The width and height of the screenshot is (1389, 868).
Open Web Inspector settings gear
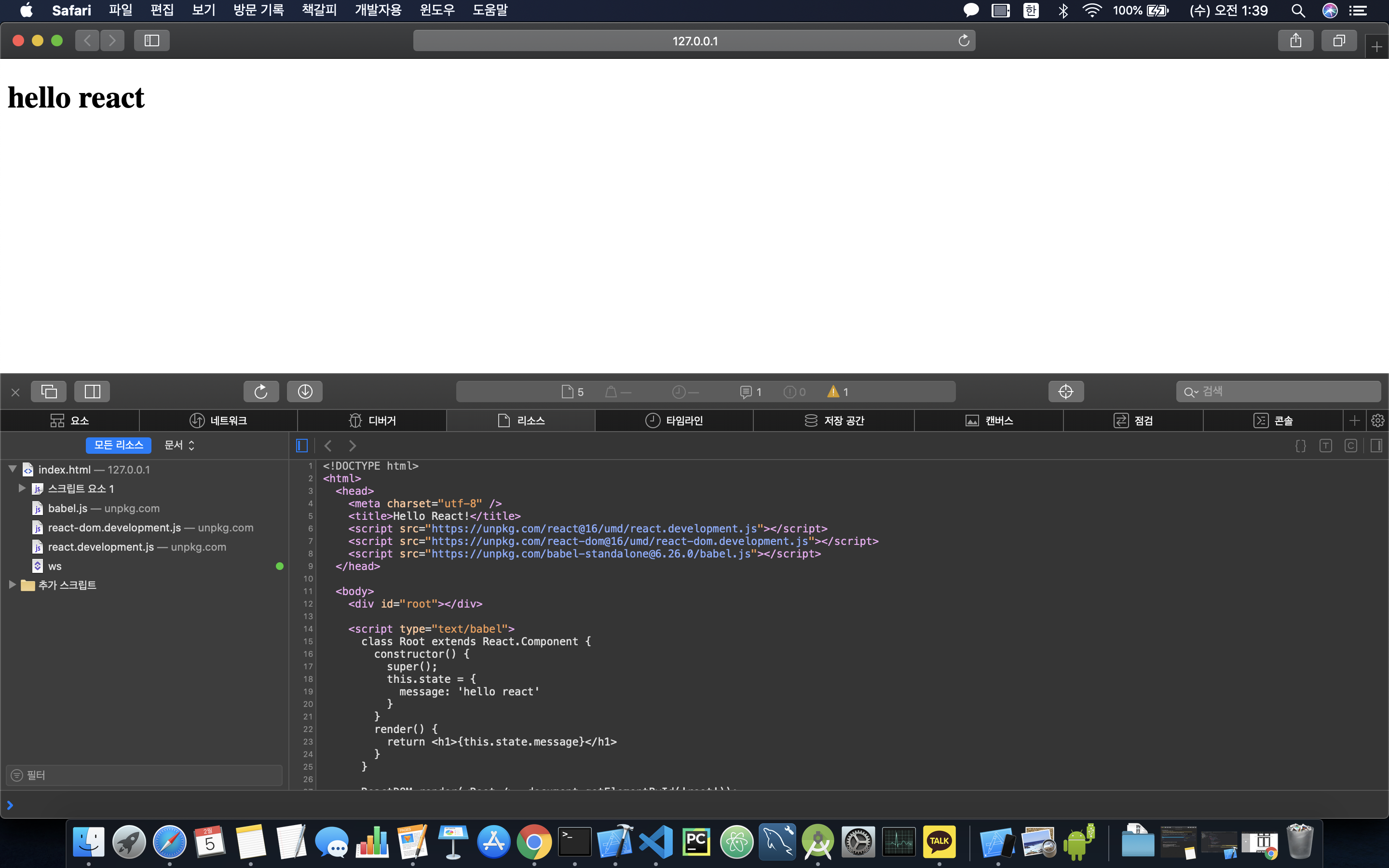1377,421
